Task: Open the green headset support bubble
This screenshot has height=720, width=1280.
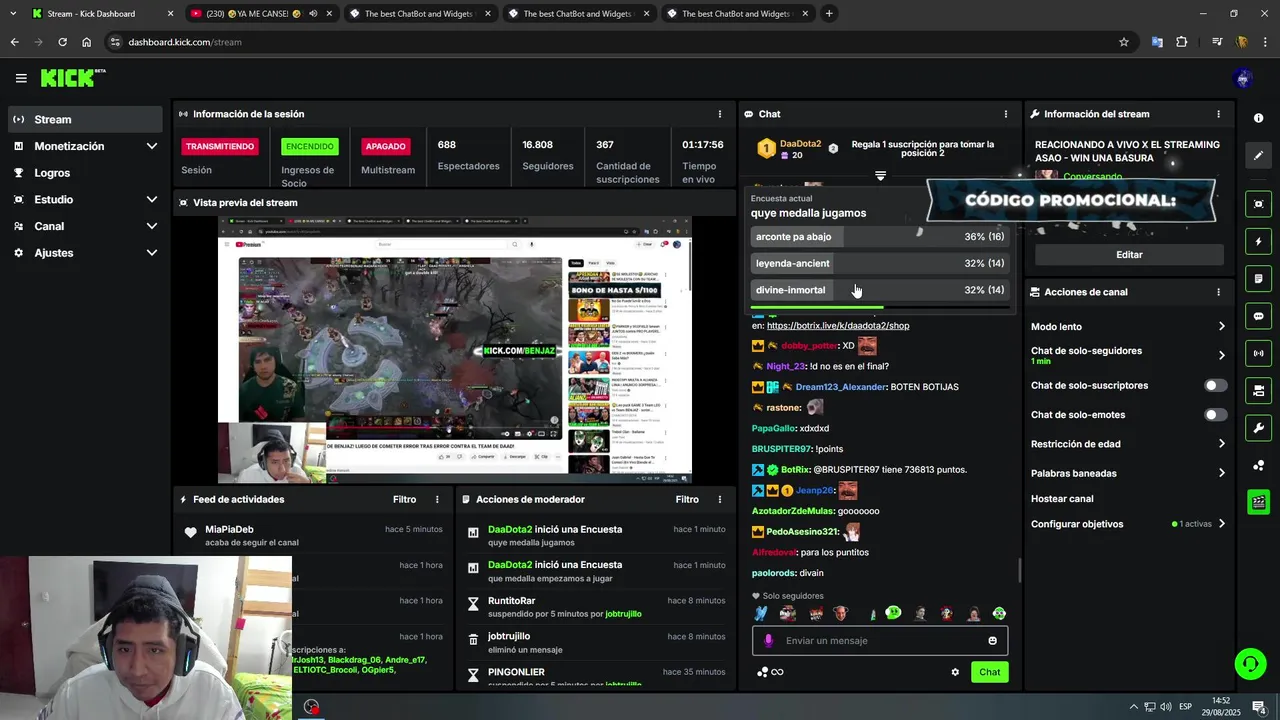Action: tap(1249, 663)
